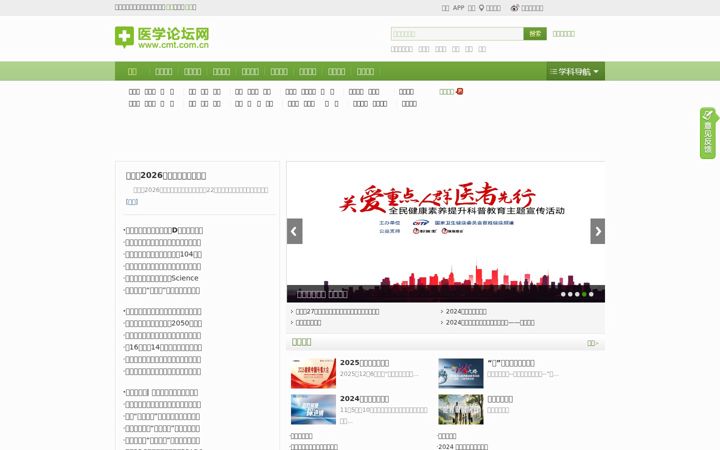Select the last carousel indicator dot

591,294
